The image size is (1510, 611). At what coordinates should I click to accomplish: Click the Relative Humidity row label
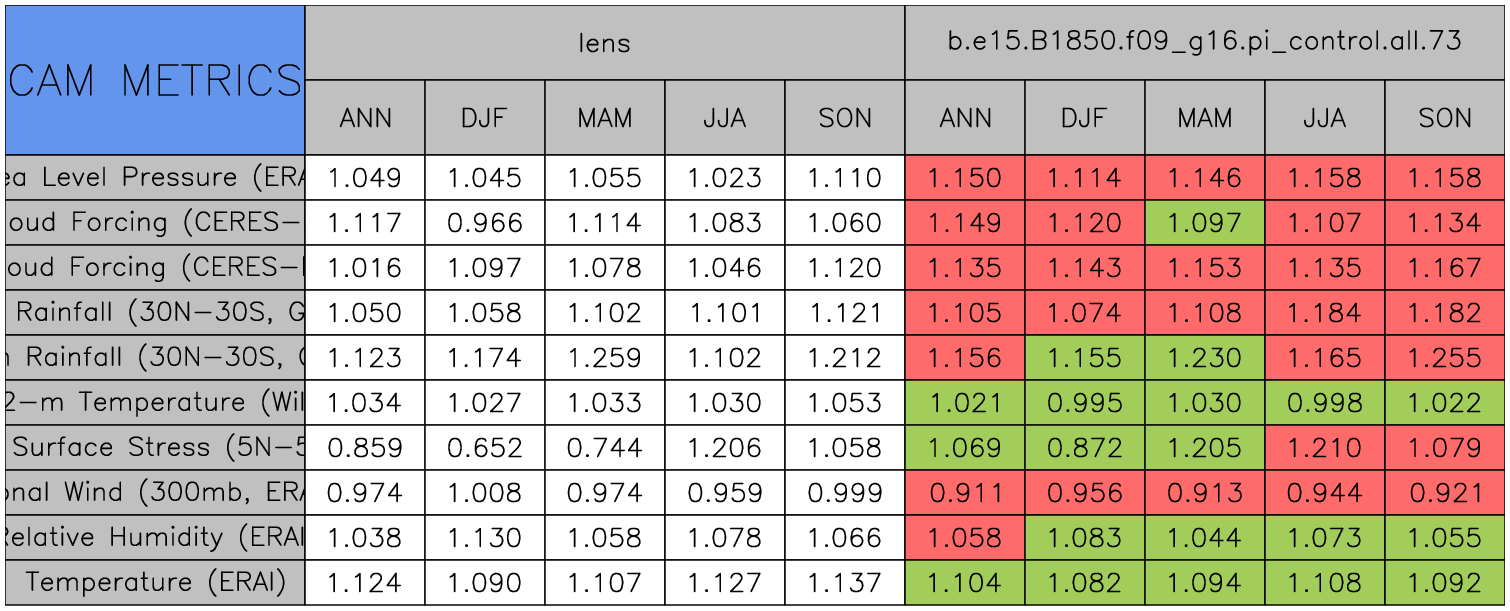point(154,537)
